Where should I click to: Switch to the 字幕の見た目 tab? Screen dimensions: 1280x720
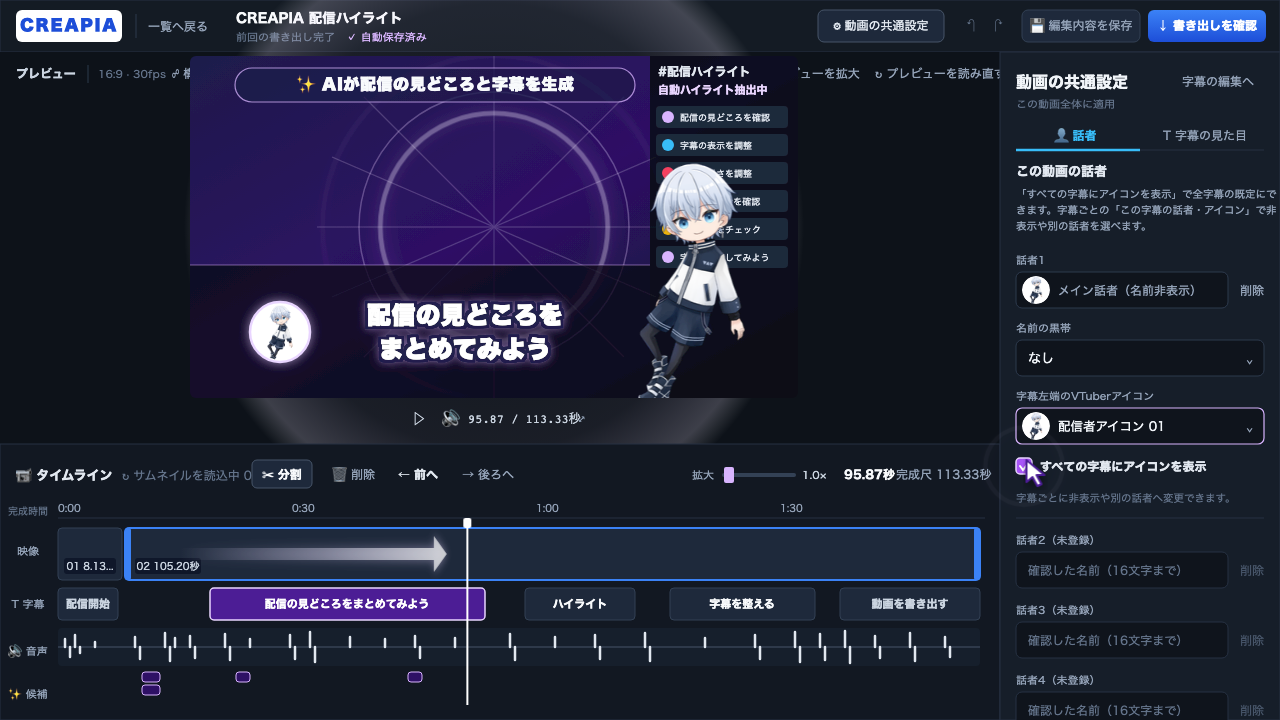[x=1204, y=135]
